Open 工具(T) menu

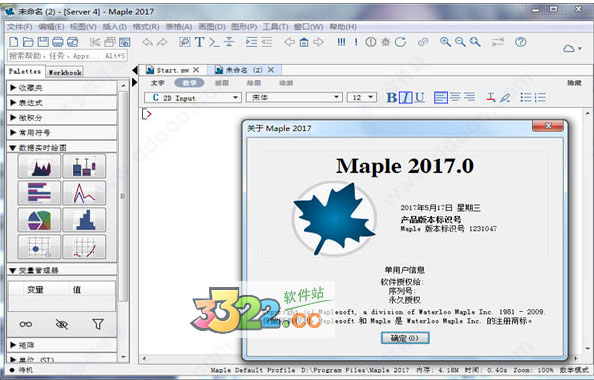coord(275,27)
